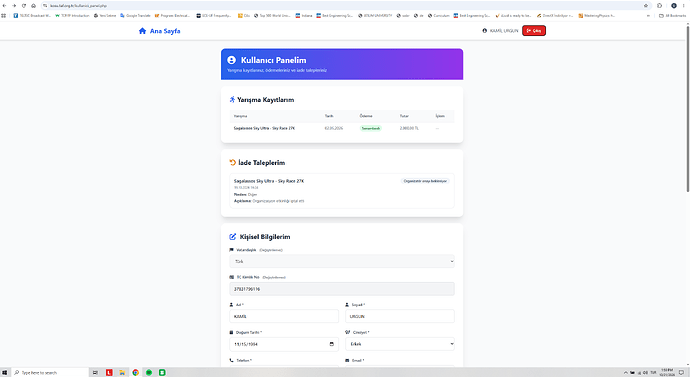The width and height of the screenshot is (690, 377).
Task: Click the phone icon beside Telefon label
Action: (x=231, y=360)
